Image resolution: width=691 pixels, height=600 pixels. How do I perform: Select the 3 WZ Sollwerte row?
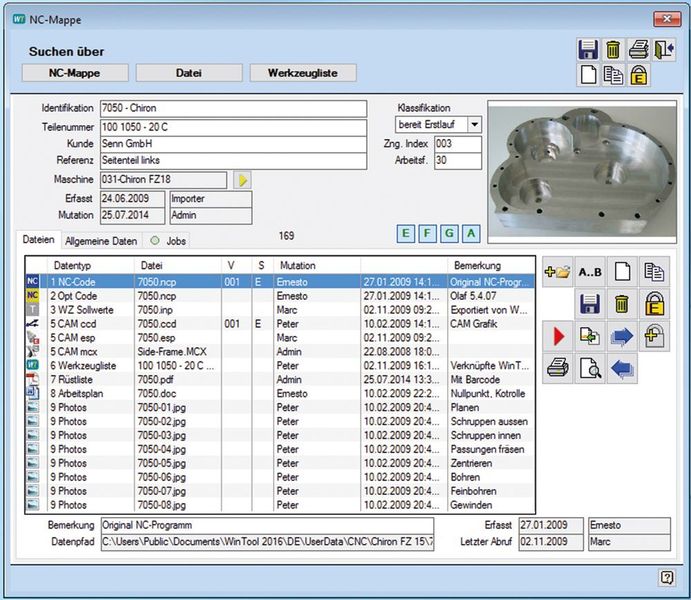pos(280,310)
